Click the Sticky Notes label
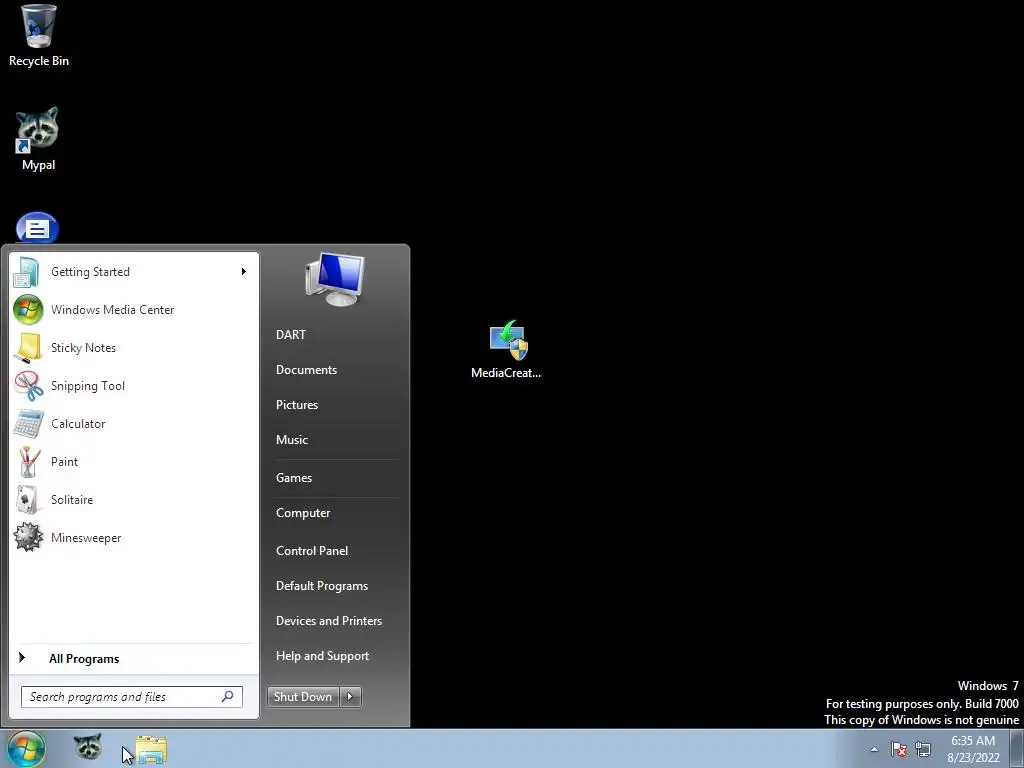The image size is (1024, 768). (x=84, y=347)
